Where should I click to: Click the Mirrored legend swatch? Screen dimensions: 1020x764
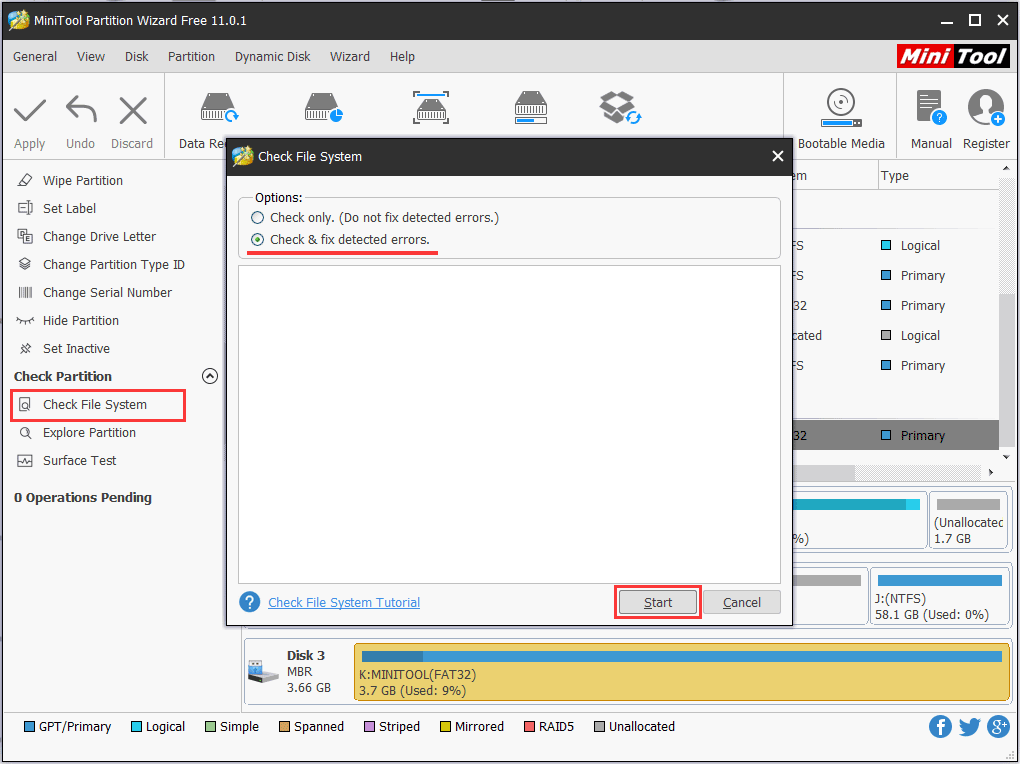pos(445,726)
